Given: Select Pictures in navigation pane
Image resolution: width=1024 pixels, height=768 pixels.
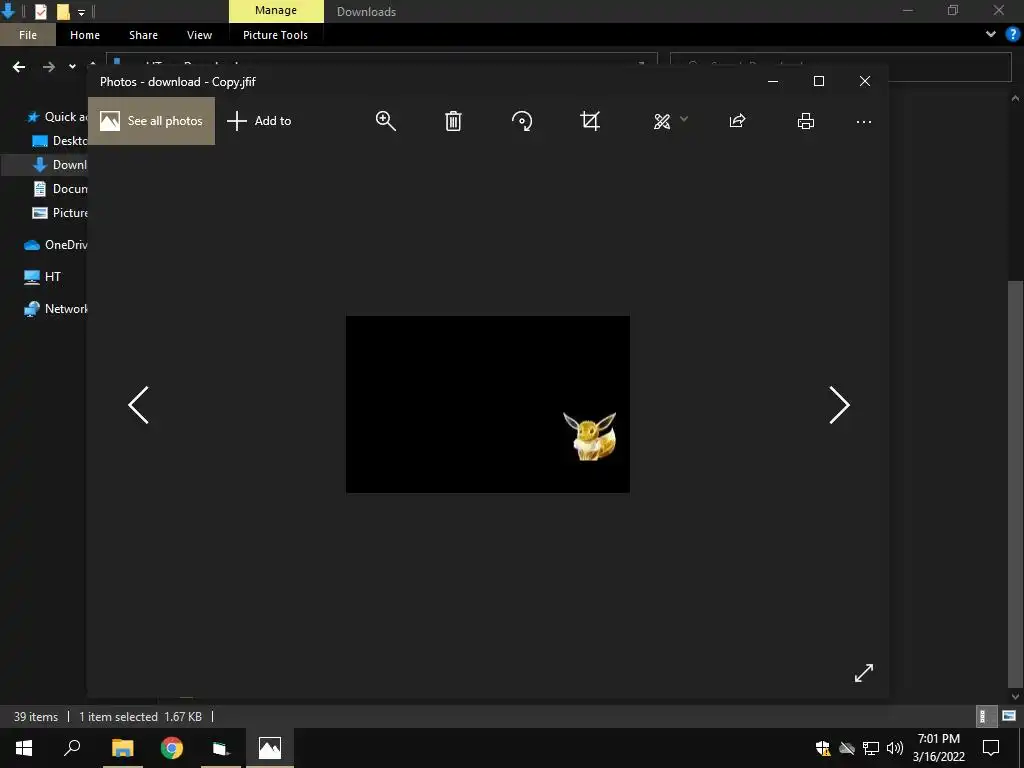Looking at the screenshot, I should click(59, 213).
